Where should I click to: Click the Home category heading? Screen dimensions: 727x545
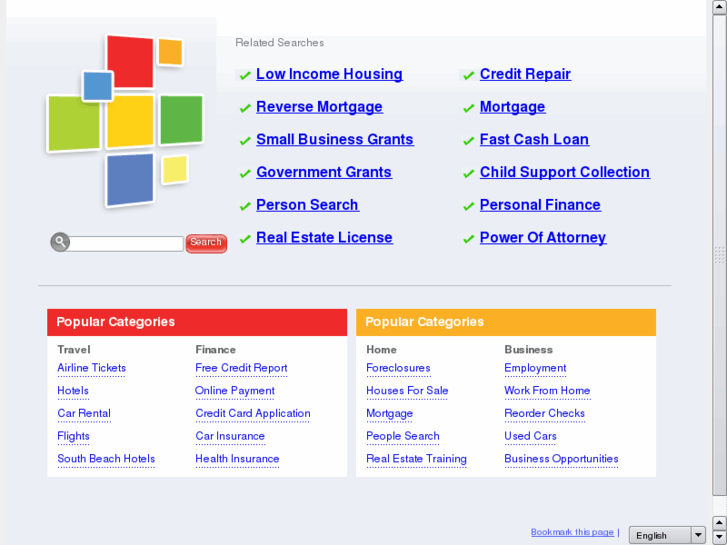point(381,350)
